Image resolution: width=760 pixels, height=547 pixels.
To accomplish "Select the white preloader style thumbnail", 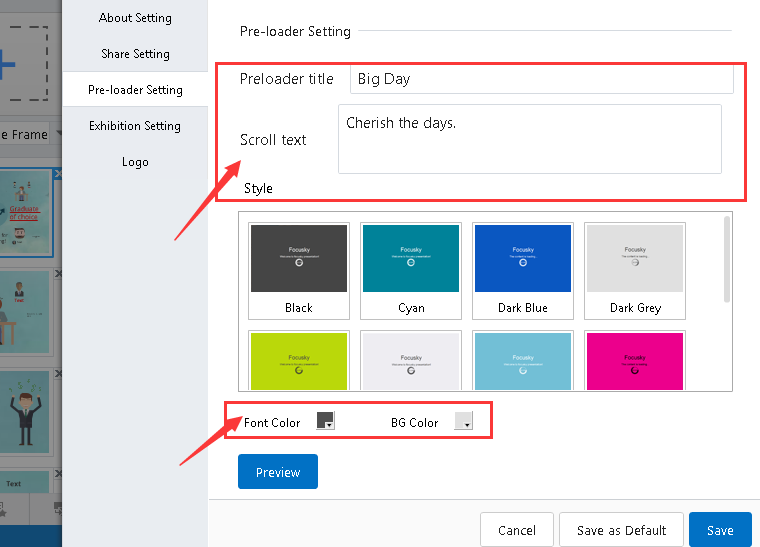I will pyautogui.click(x=411, y=360).
